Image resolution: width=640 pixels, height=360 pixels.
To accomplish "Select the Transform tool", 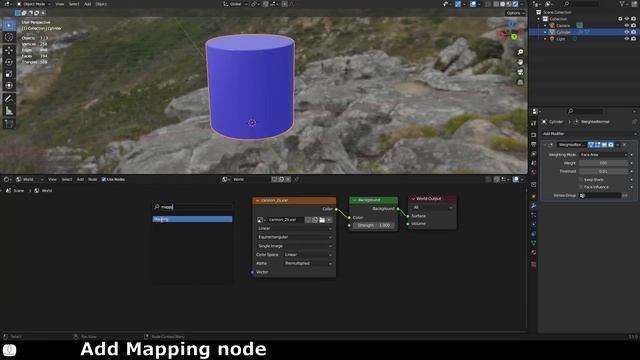I will coord(9,86).
